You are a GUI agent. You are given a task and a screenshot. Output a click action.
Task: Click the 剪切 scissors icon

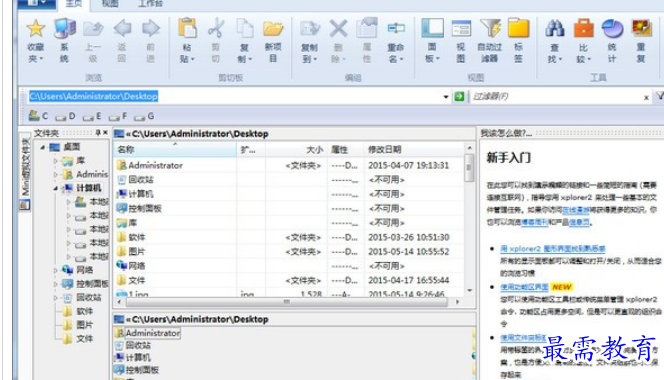click(x=216, y=28)
